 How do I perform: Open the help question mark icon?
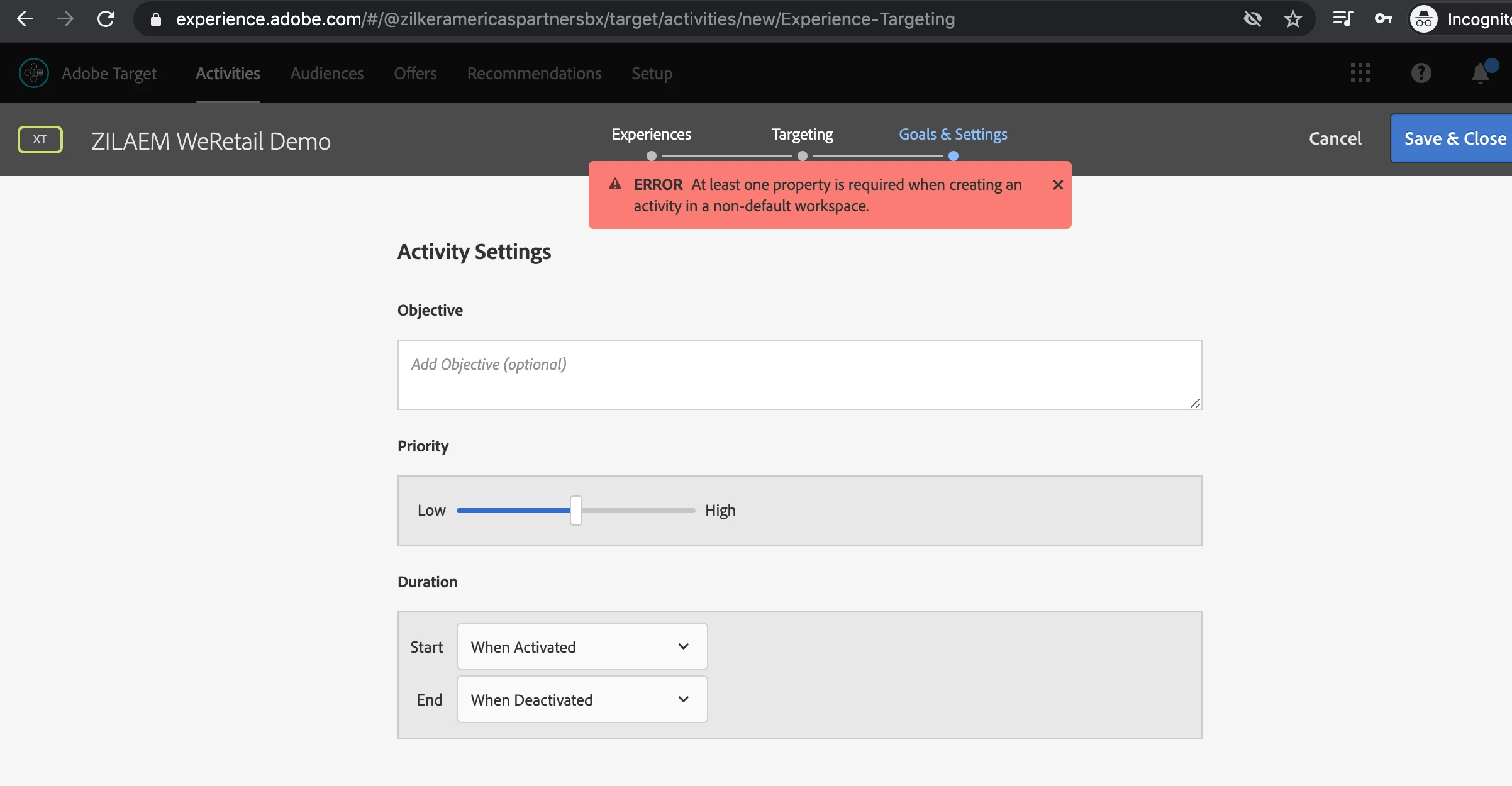click(1421, 73)
